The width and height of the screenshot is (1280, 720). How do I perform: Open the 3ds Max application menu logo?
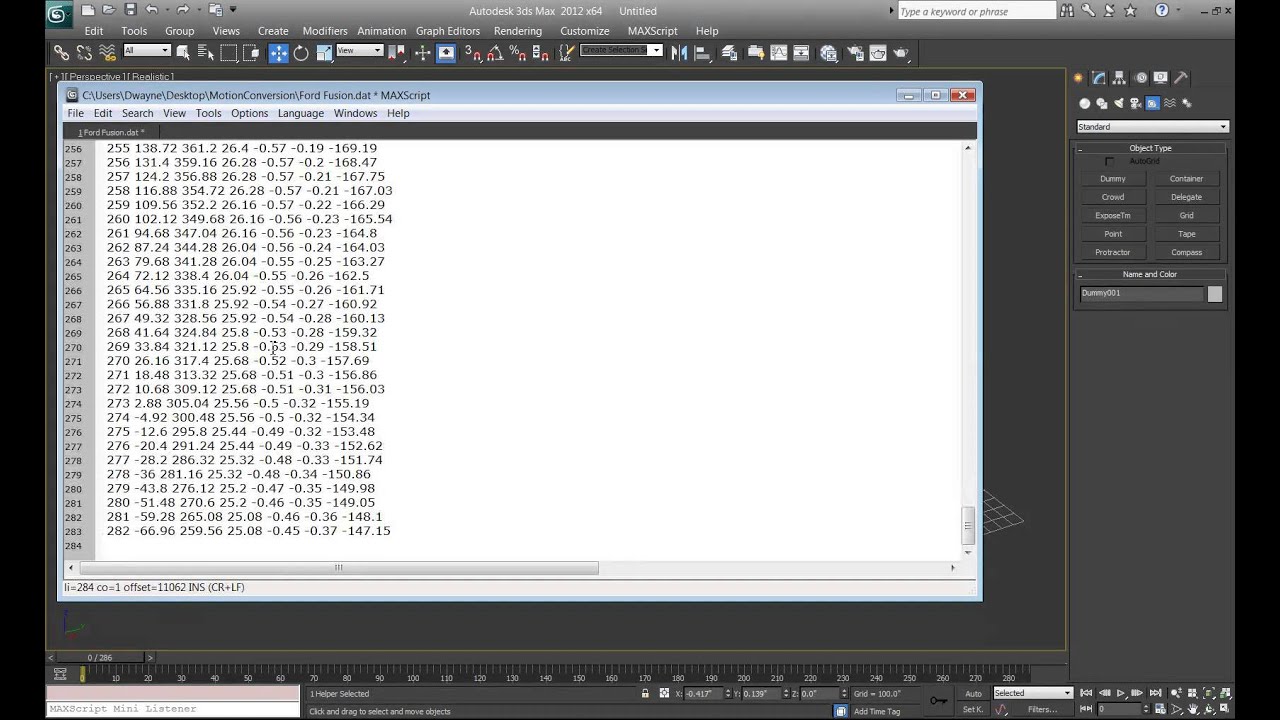[x=59, y=15]
